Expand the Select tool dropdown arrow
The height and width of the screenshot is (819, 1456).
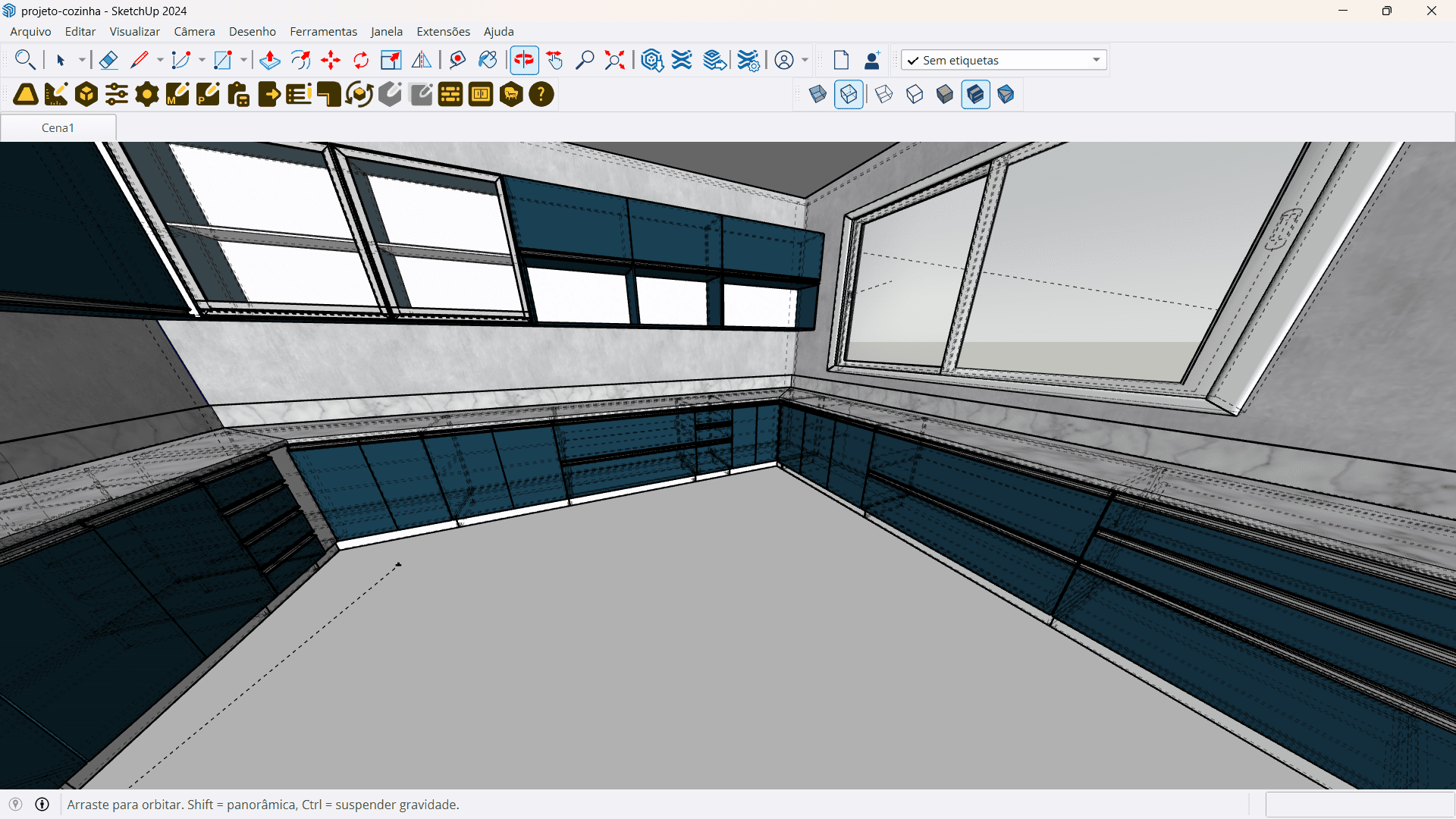(82, 60)
